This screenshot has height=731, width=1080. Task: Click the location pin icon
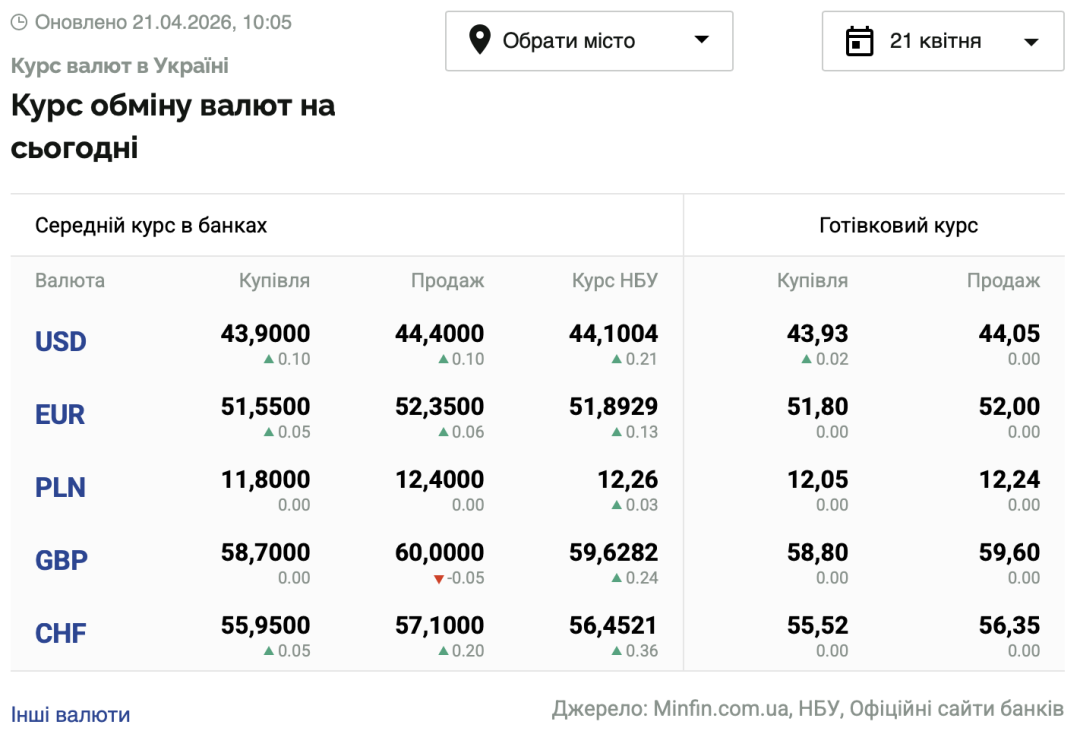[480, 41]
